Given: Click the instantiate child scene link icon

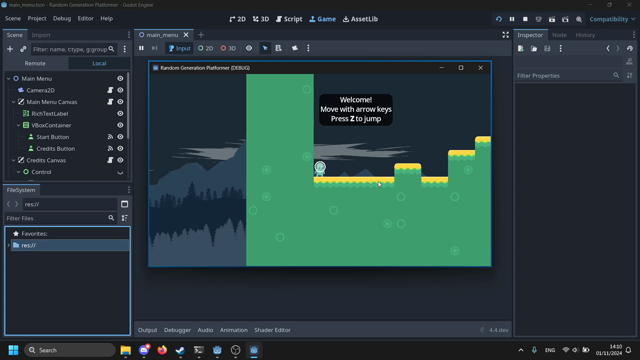Looking at the screenshot, I should pyautogui.click(x=23, y=49).
